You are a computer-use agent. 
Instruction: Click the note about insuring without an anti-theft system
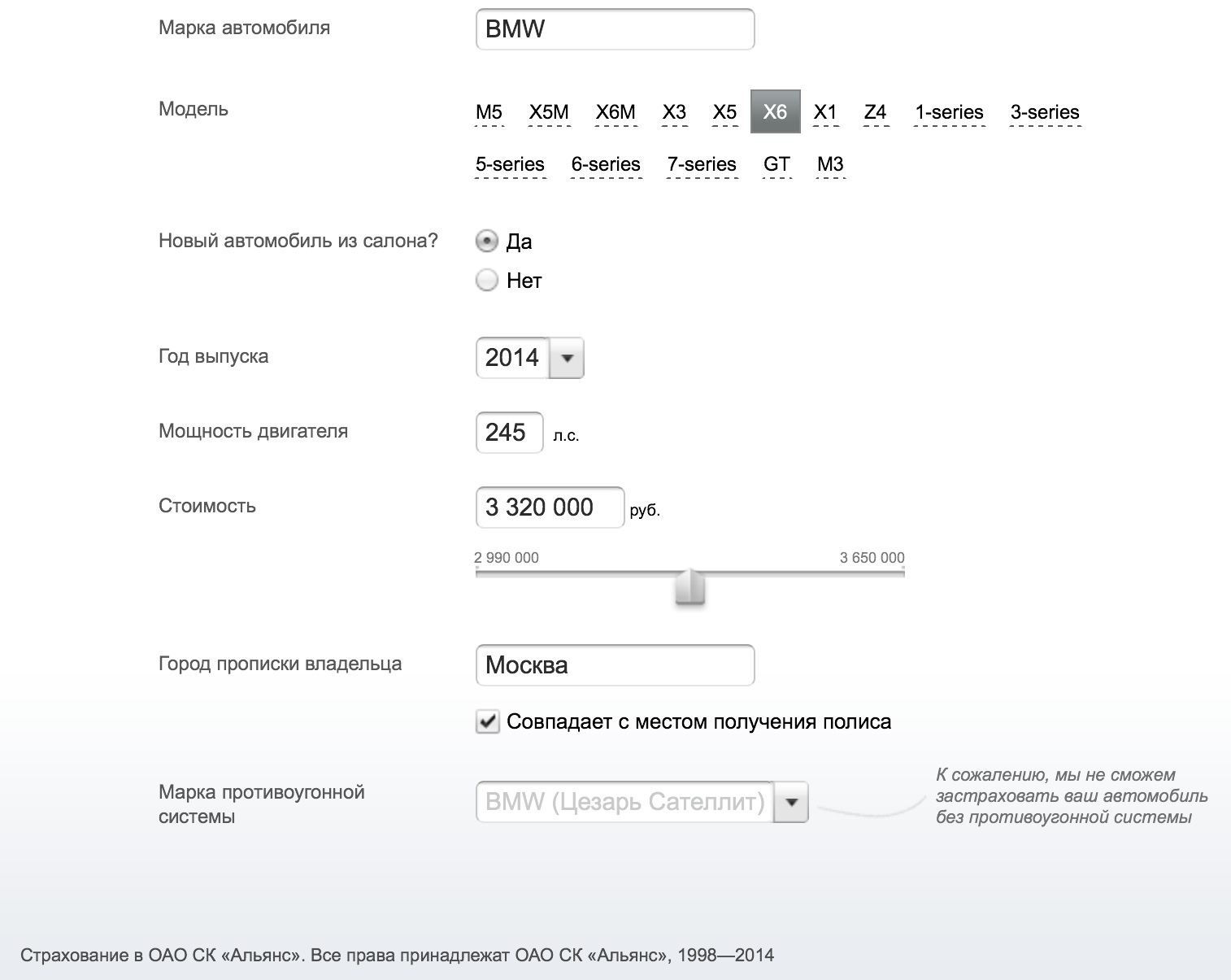pyautogui.click(x=1072, y=796)
